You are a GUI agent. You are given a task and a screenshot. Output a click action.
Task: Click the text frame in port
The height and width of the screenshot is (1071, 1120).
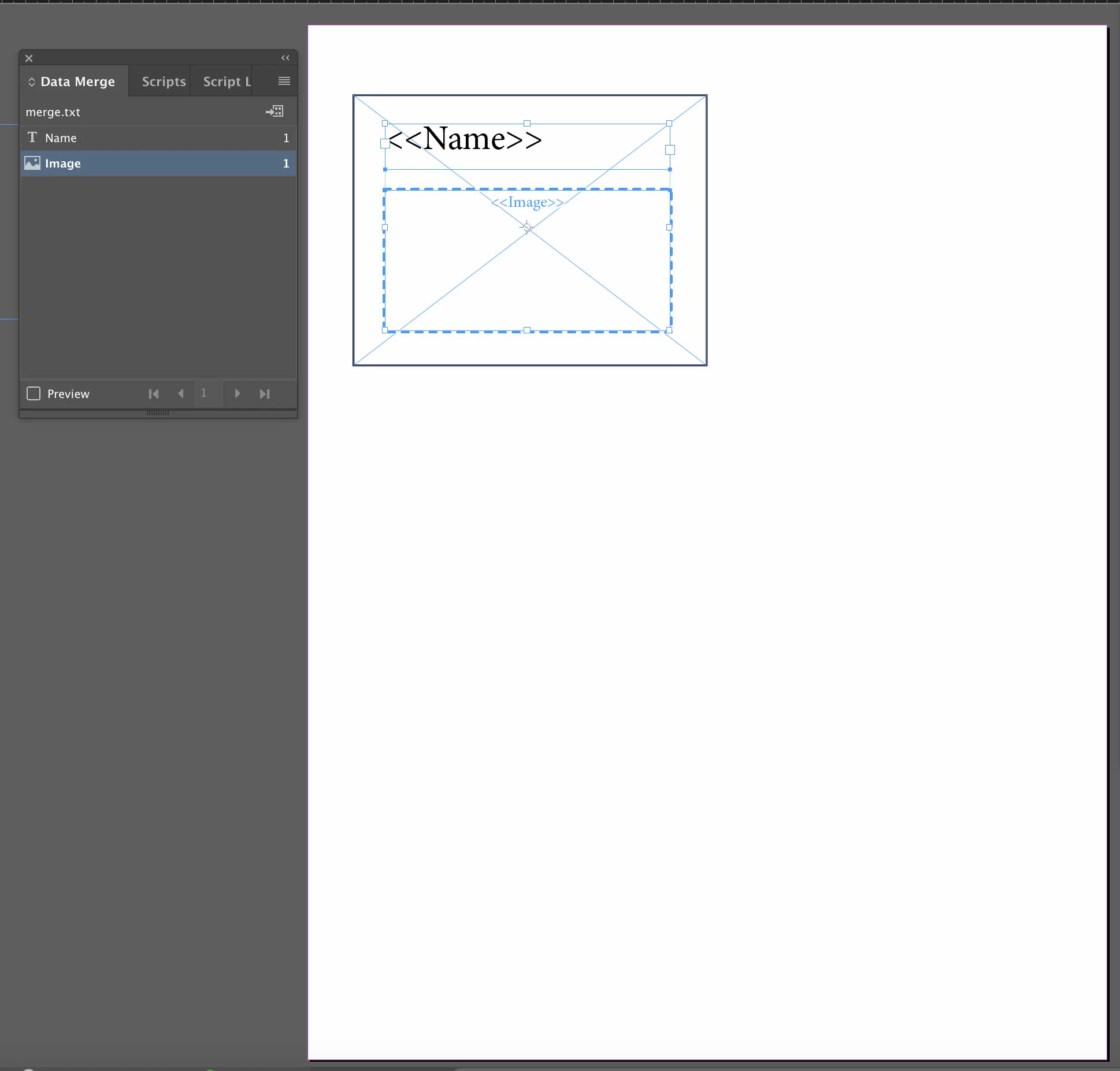pyautogui.click(x=385, y=144)
